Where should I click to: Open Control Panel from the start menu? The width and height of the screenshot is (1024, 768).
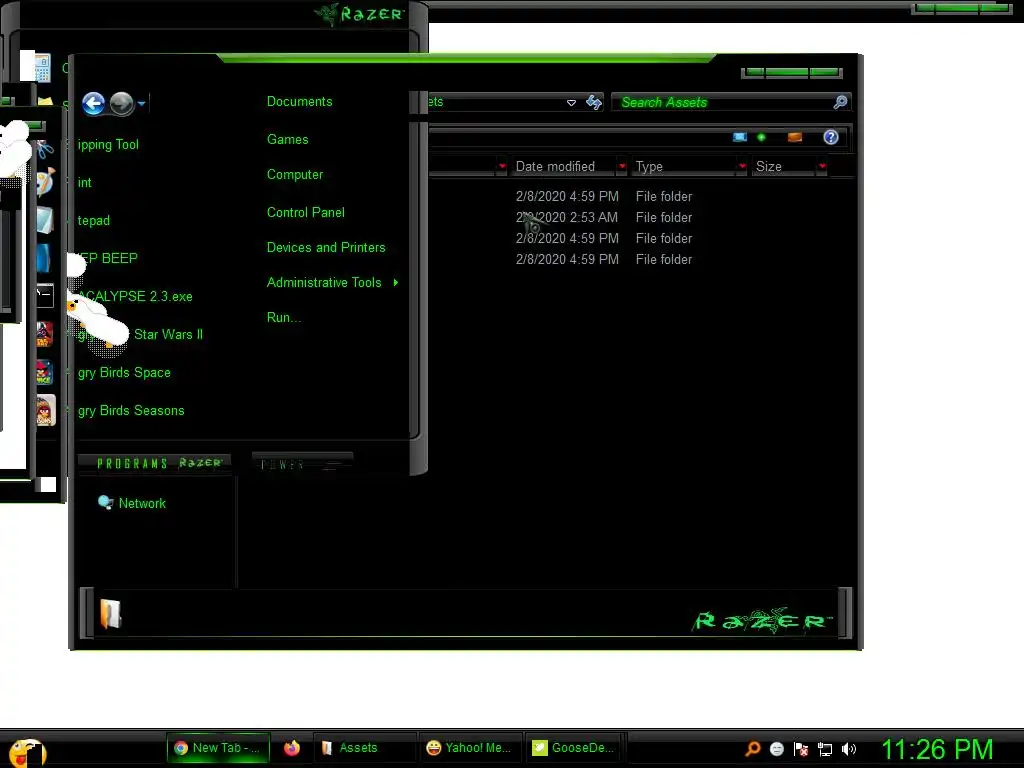(306, 212)
